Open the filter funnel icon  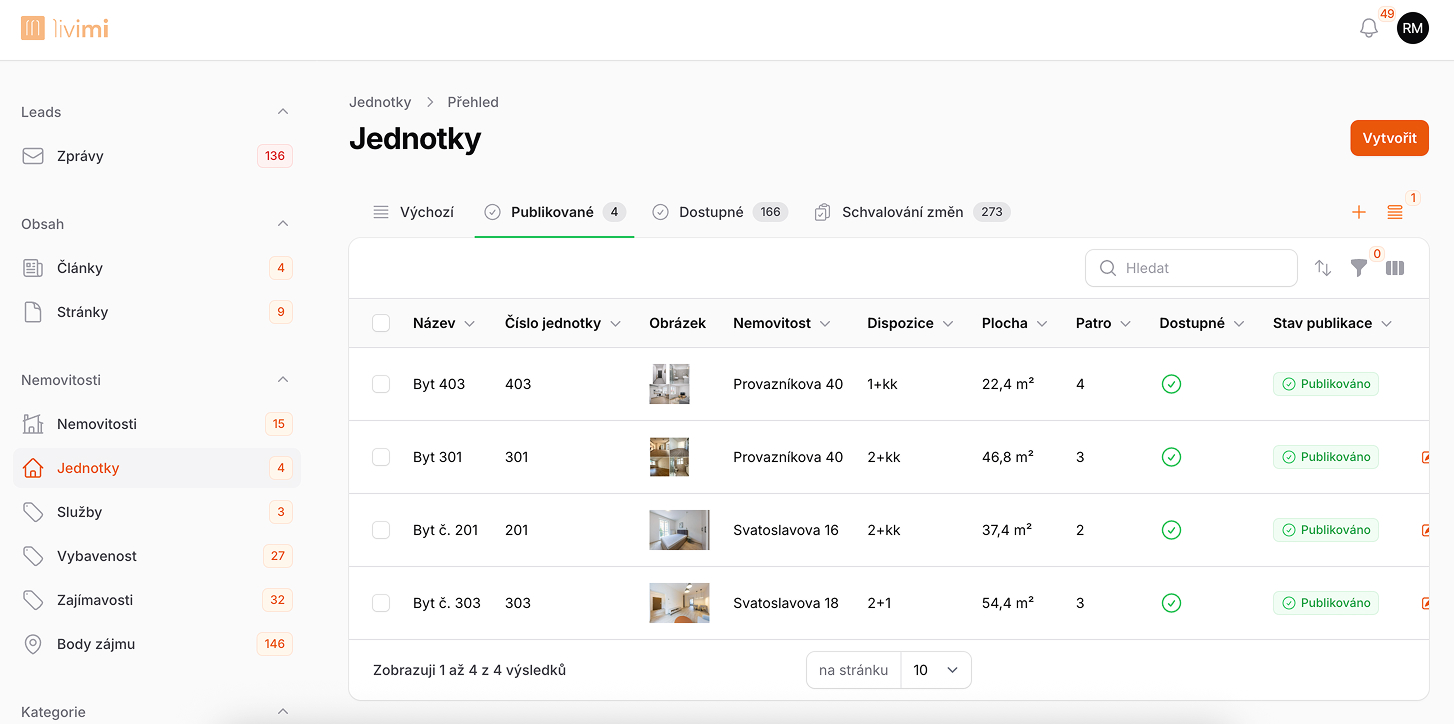coord(1359,268)
